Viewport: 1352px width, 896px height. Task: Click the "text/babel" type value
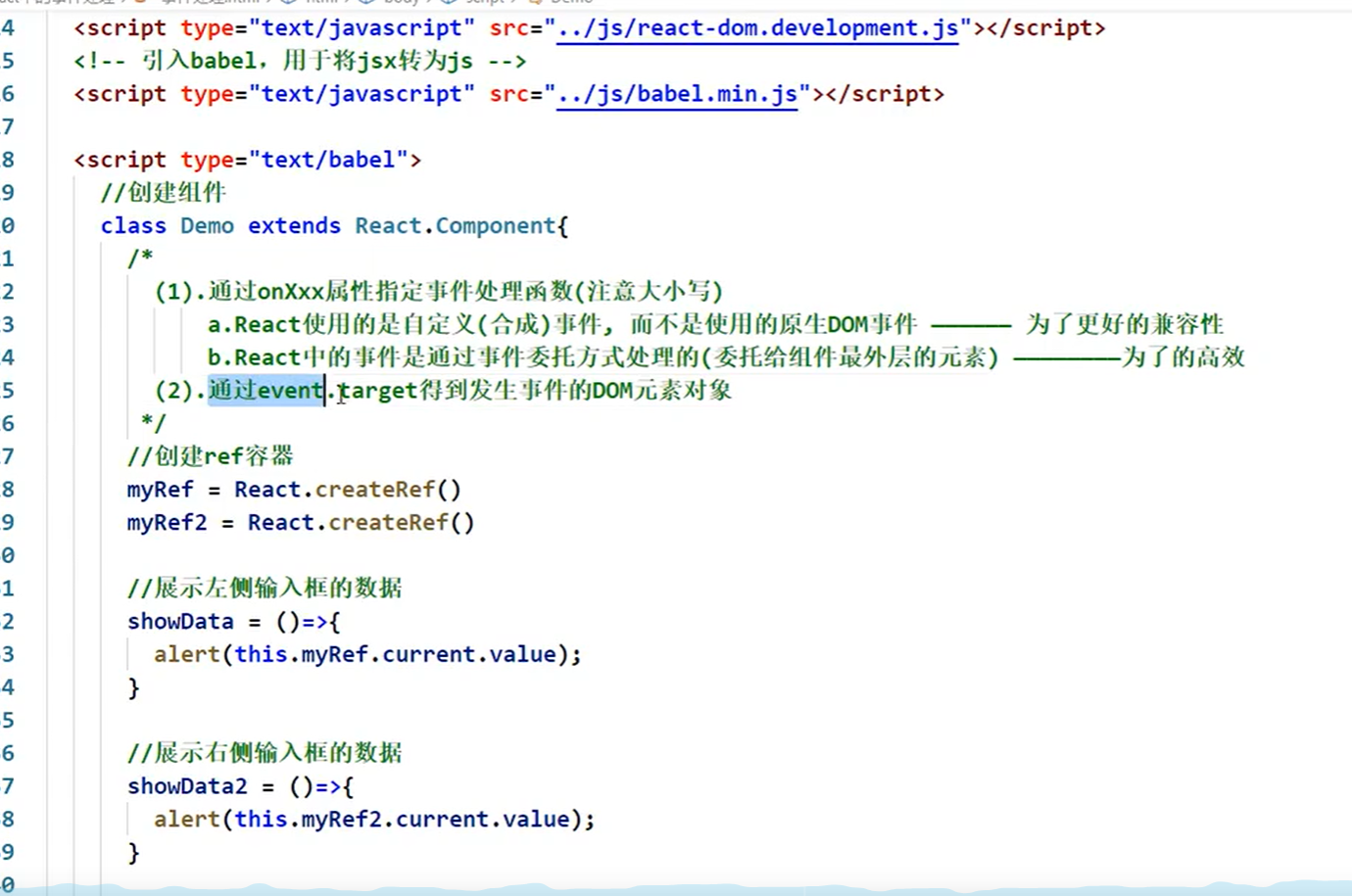click(328, 160)
